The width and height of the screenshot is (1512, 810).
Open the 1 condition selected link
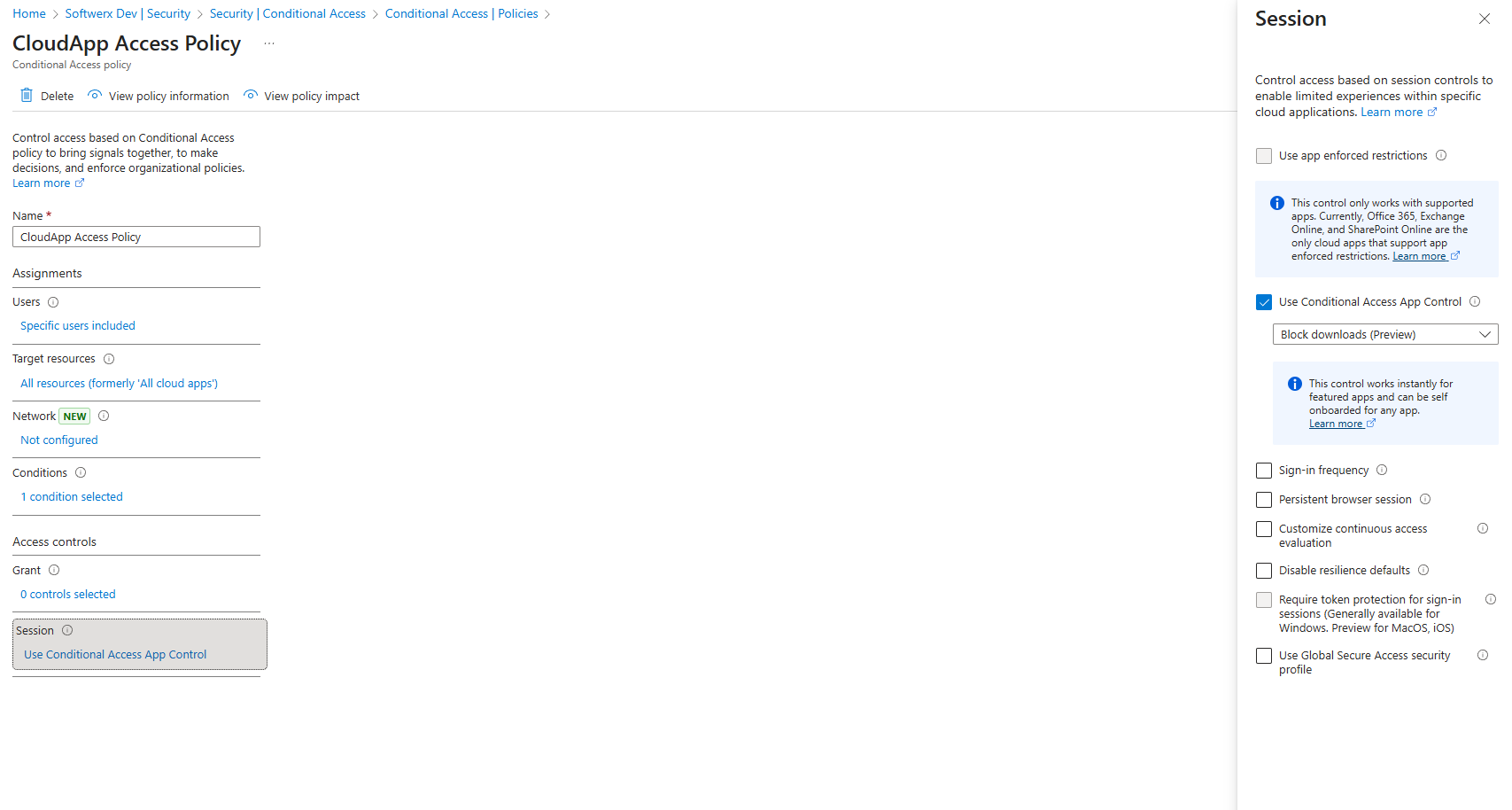click(72, 497)
